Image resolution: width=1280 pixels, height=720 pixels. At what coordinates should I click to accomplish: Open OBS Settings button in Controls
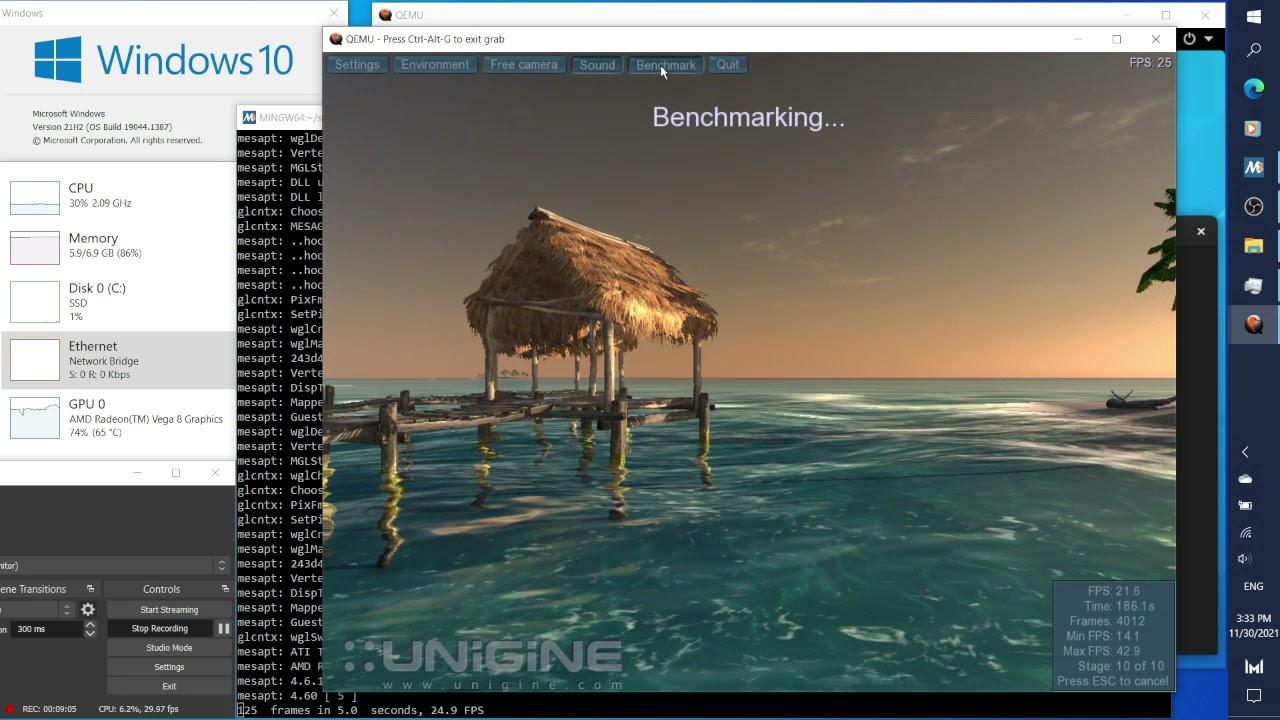(x=169, y=667)
